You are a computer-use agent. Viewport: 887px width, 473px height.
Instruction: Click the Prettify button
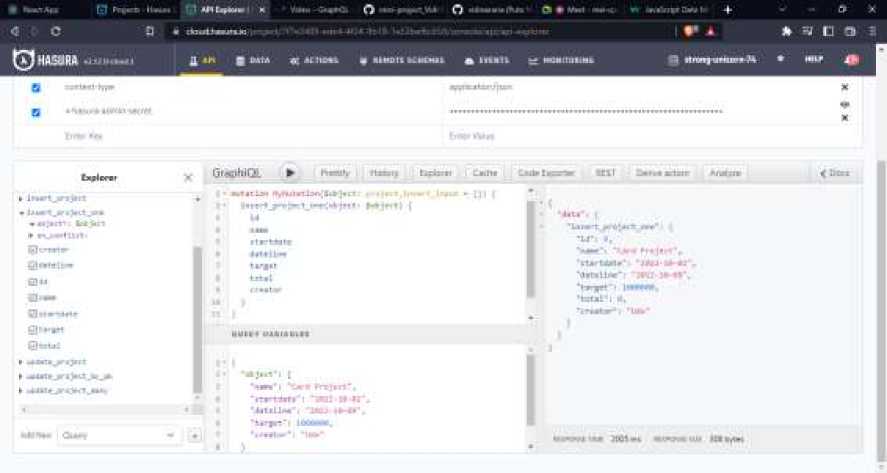click(335, 173)
